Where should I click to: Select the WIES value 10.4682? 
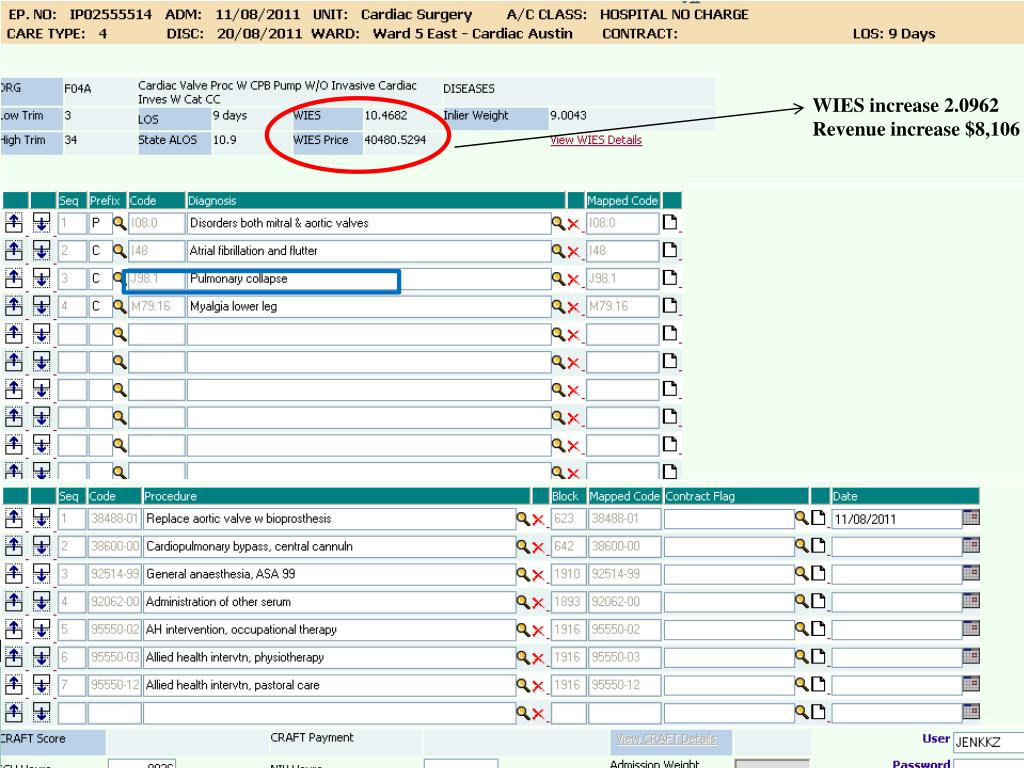(385, 116)
